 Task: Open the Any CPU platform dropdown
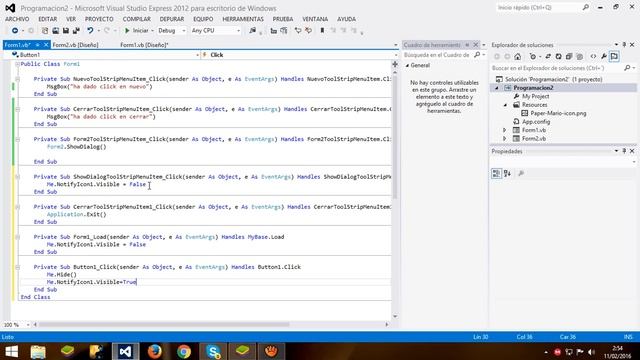coord(216,31)
